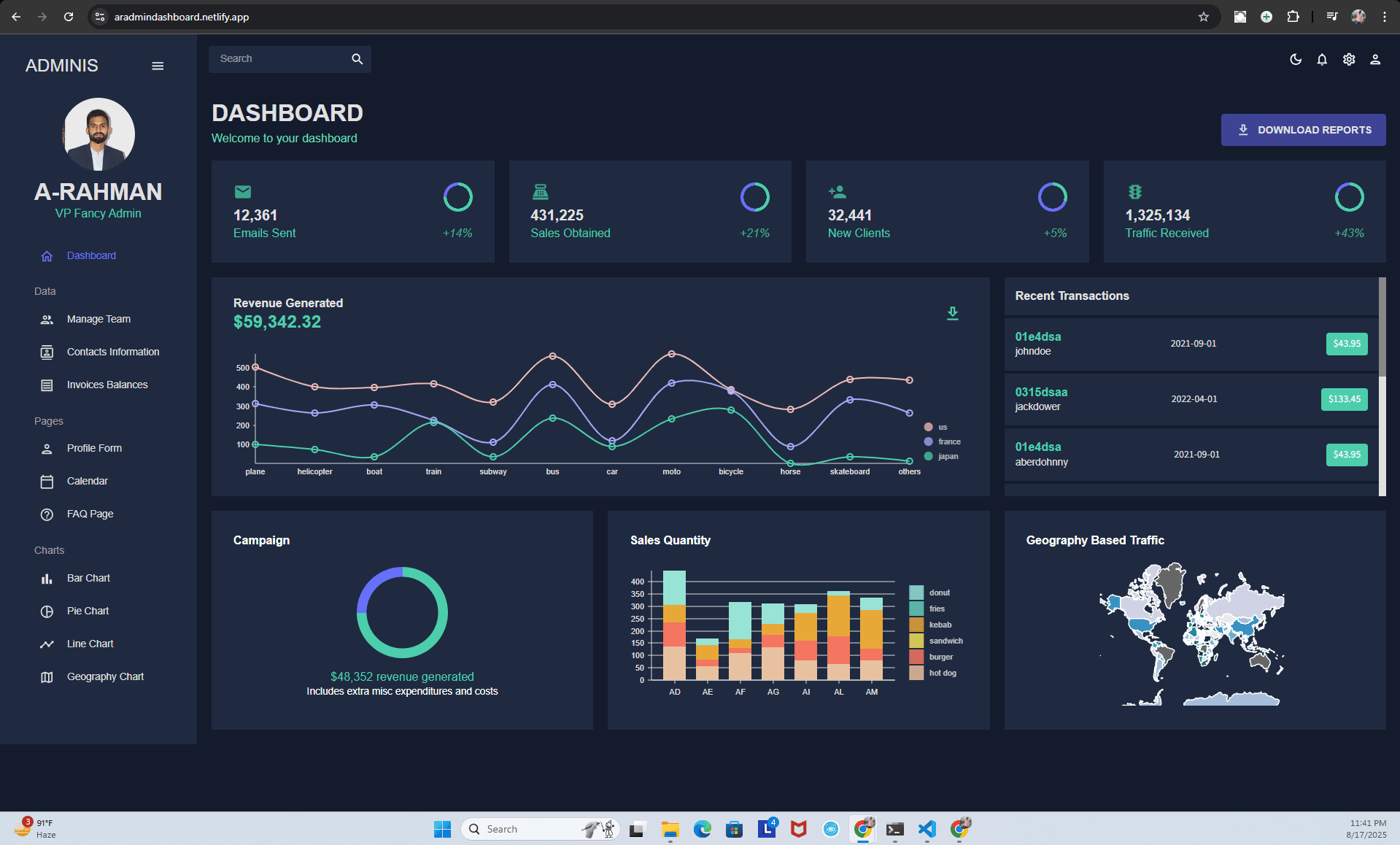Click the Dashboard home icon in the sidebar

(x=47, y=256)
